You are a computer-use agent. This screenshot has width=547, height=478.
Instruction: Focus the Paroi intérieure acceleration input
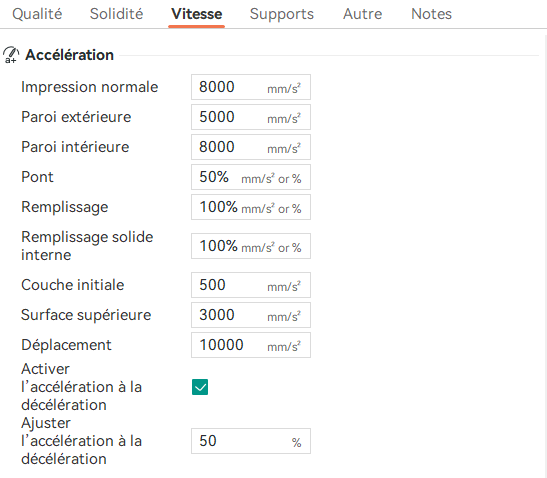pos(251,147)
